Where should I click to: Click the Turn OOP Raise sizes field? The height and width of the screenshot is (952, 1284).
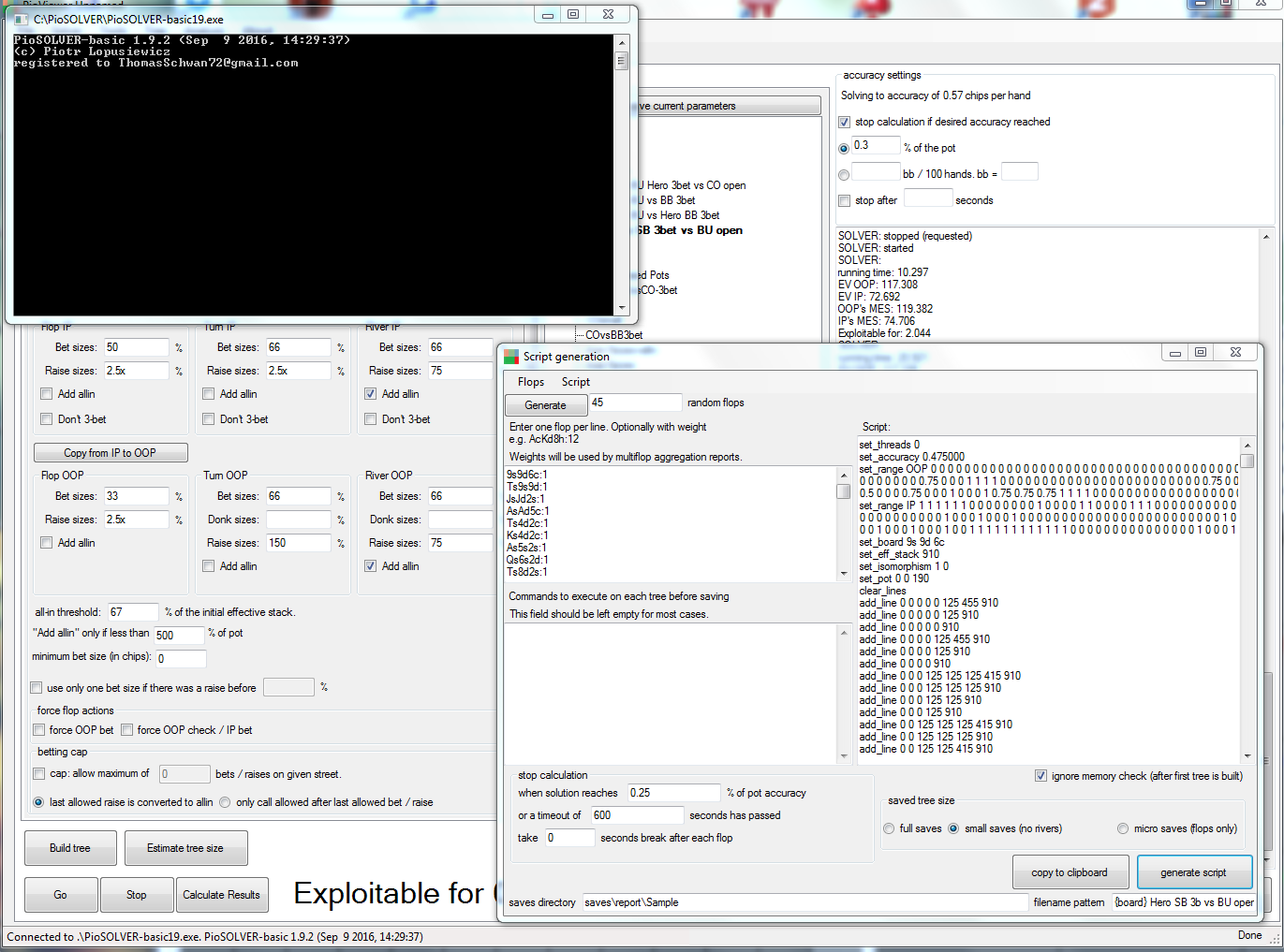(299, 543)
